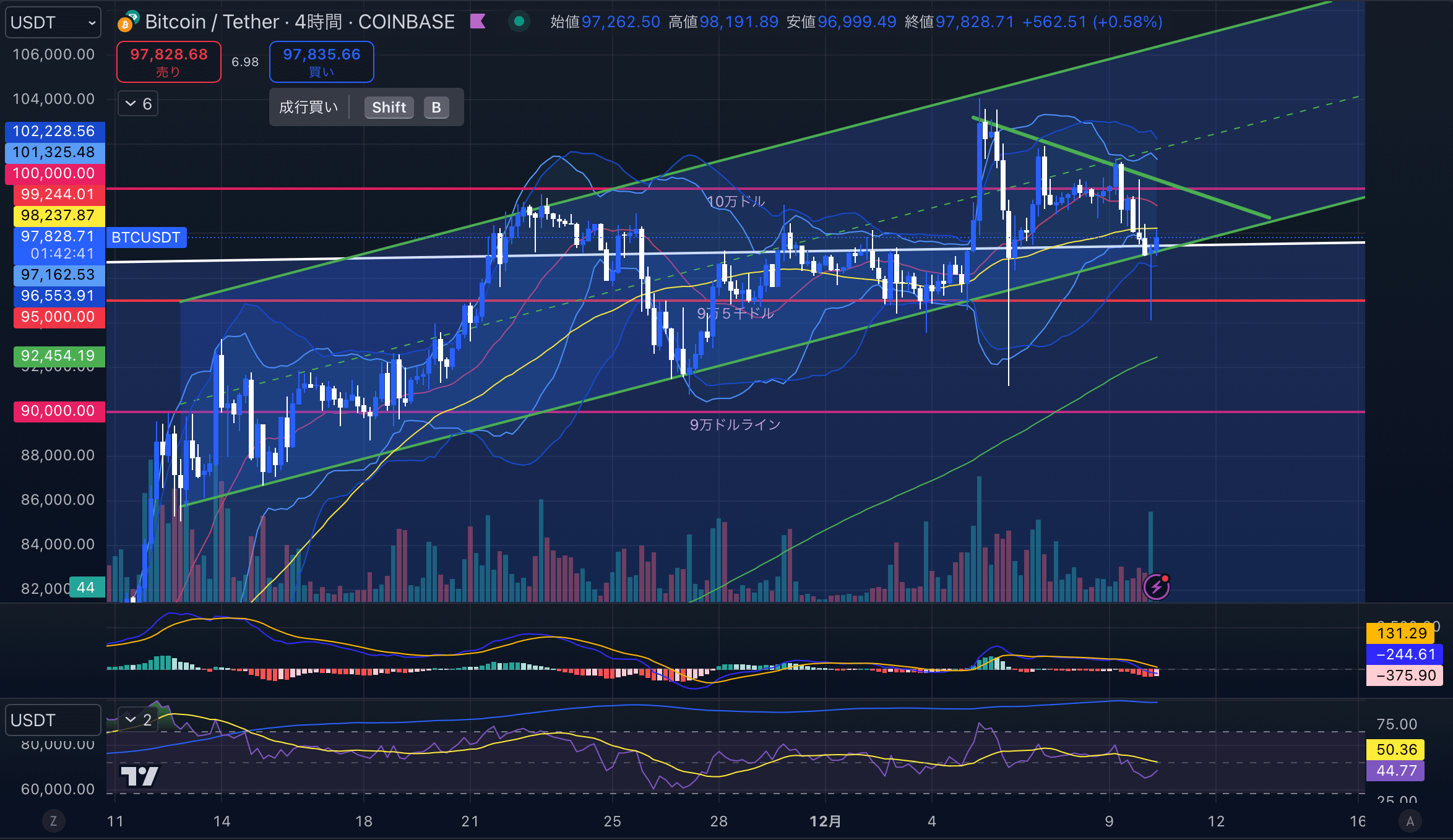Click the 始値 open value 97,262.50
Image resolution: width=1453 pixels, height=840 pixels.
[621, 22]
